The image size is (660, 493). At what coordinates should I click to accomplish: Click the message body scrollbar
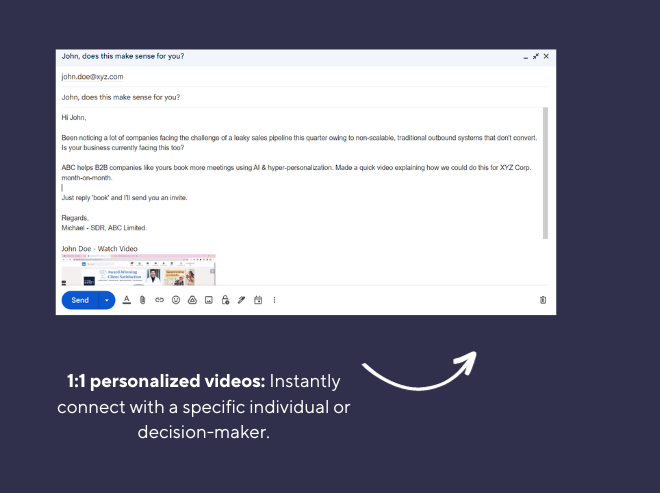[546, 173]
